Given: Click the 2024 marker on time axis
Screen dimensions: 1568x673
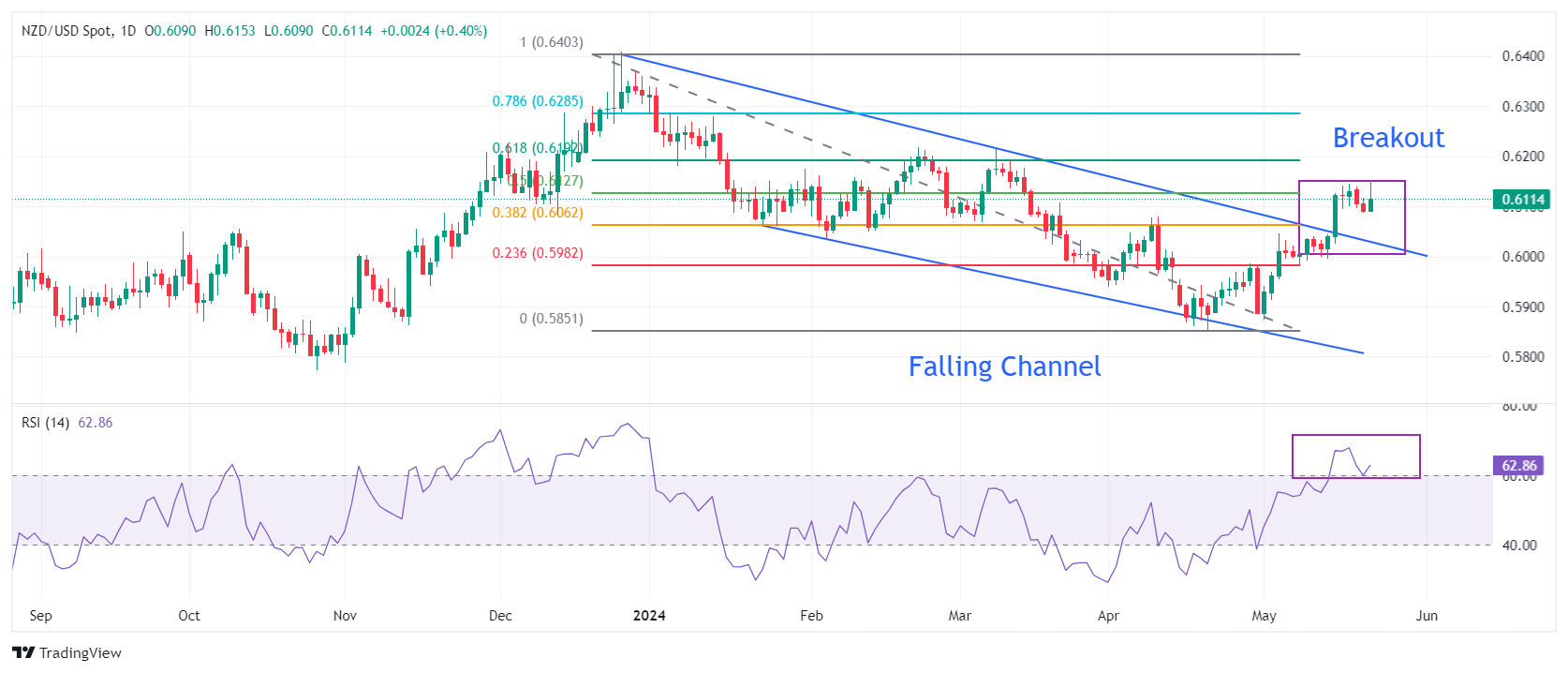Looking at the screenshot, I should point(649,616).
